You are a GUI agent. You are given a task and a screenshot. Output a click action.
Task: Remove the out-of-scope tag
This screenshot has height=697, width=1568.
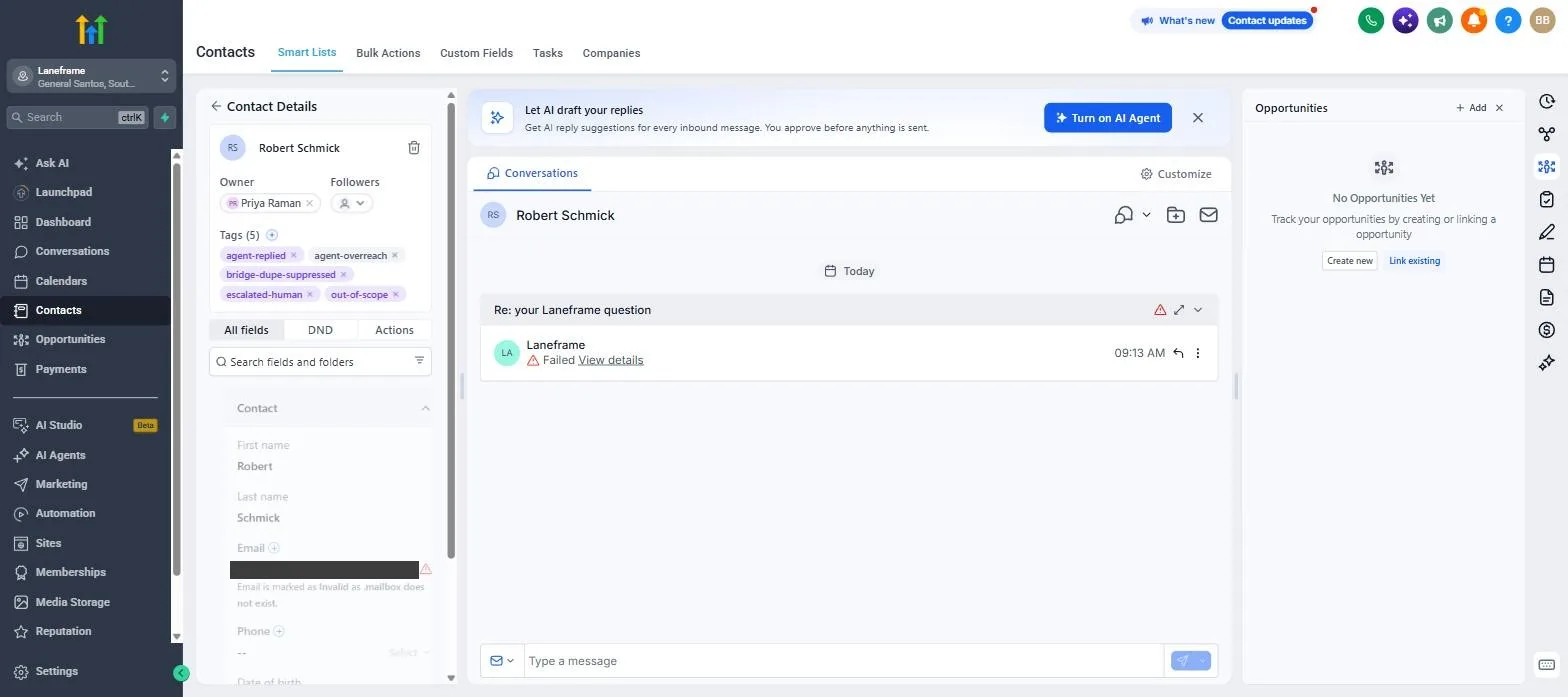396,295
